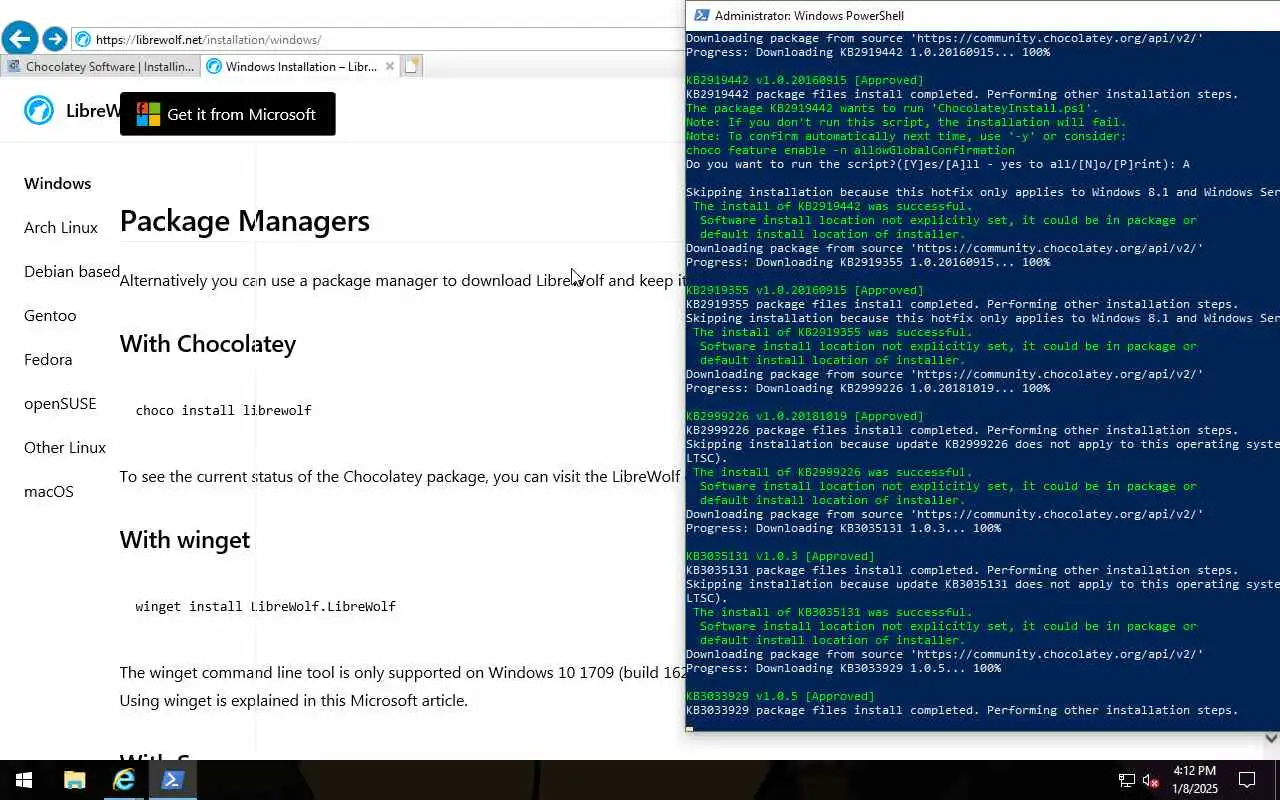
Task: Open Gentoo installation page
Action: pyautogui.click(x=50, y=315)
